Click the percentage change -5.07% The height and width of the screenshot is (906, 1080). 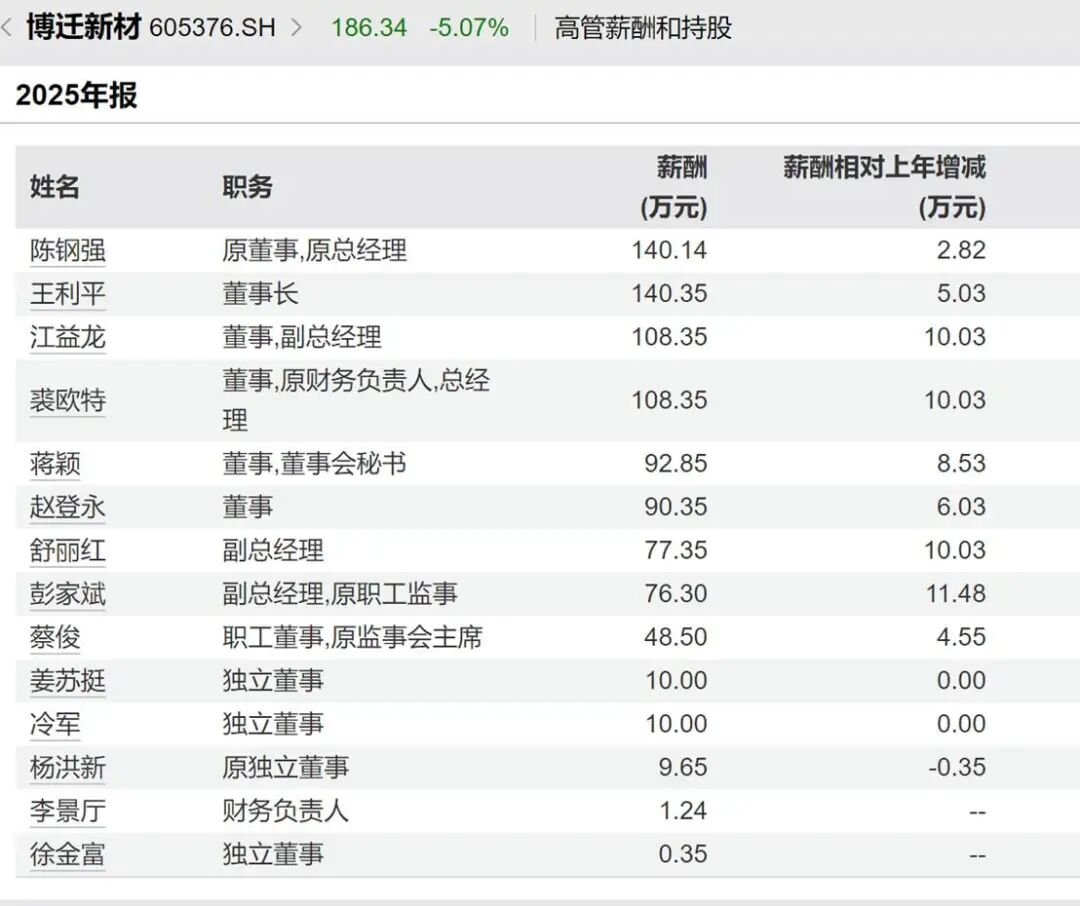click(x=469, y=28)
